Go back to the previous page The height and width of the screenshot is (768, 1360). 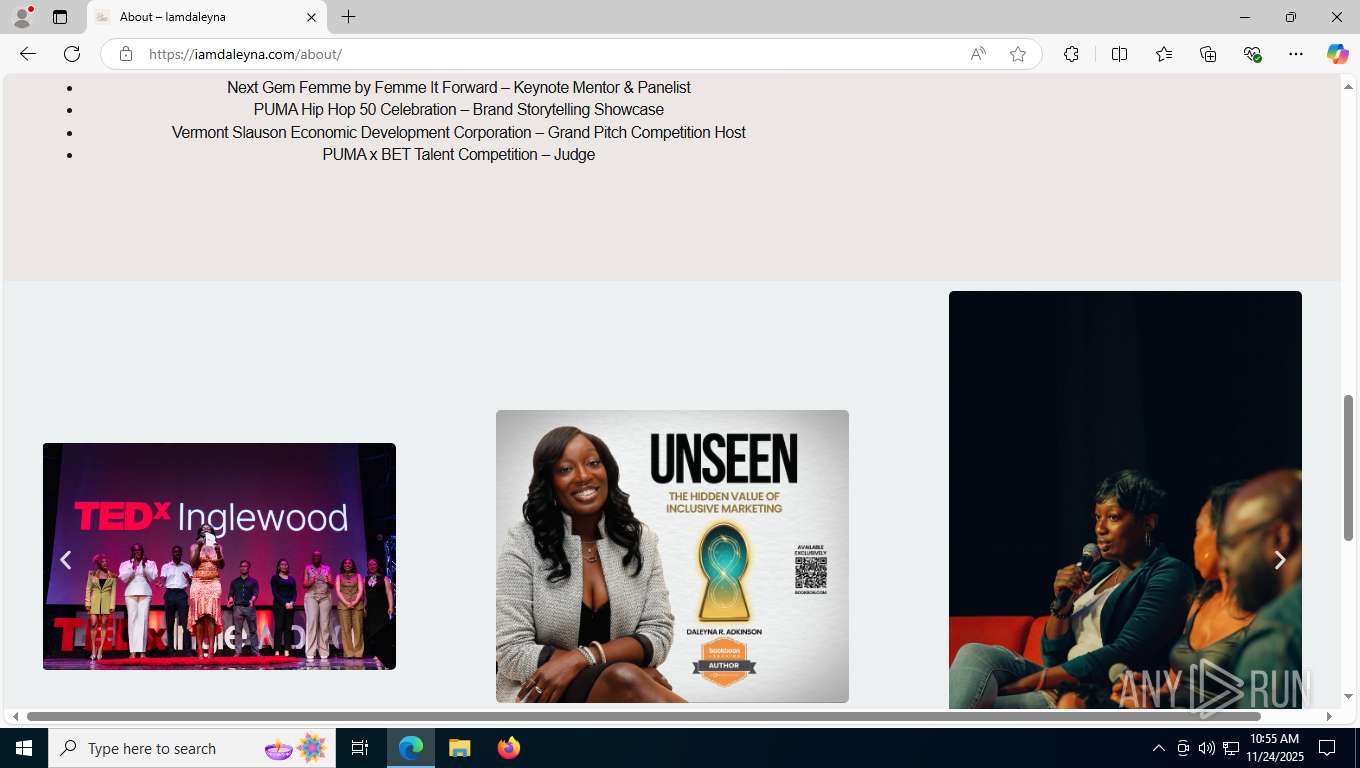(x=28, y=54)
